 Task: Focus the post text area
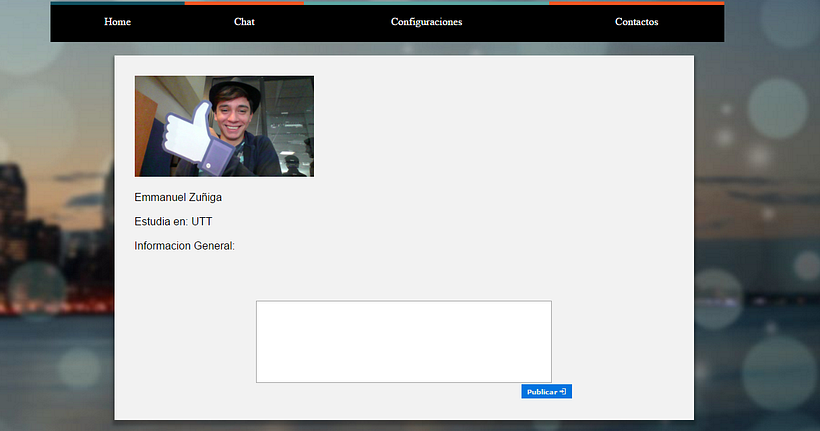(x=404, y=342)
